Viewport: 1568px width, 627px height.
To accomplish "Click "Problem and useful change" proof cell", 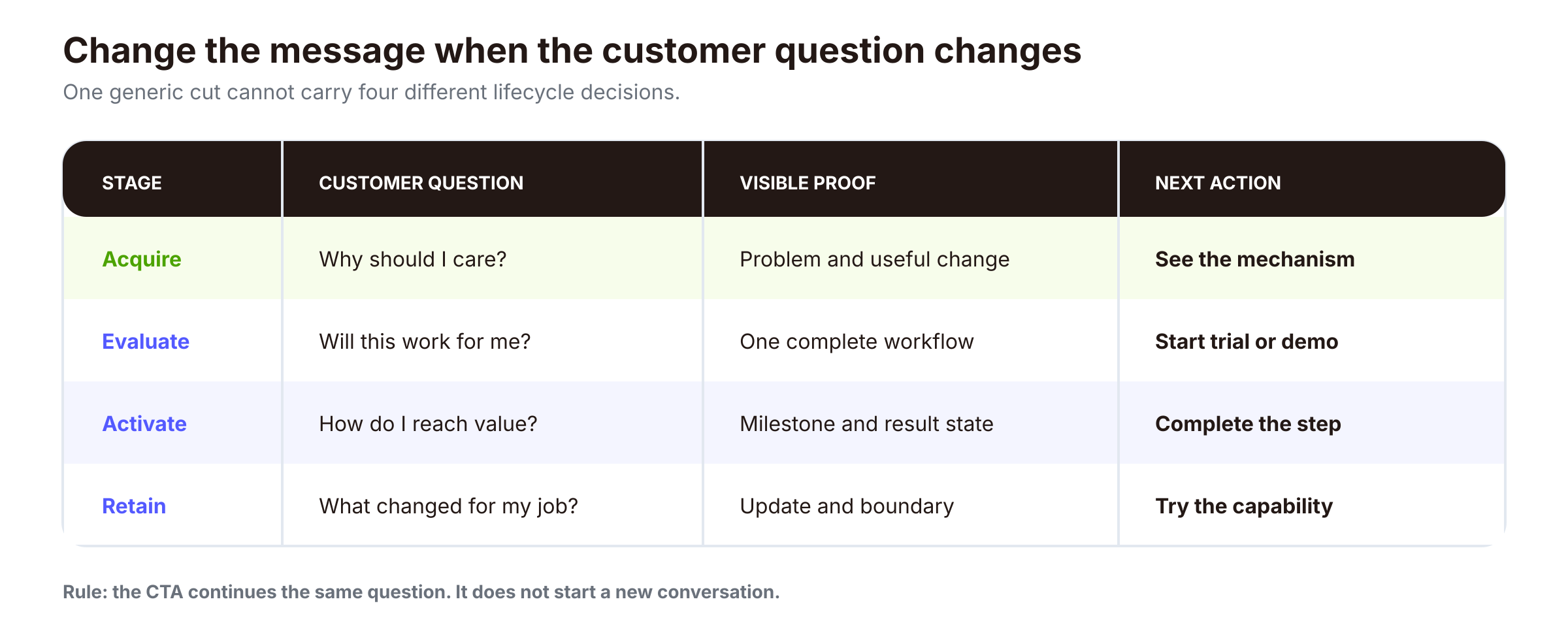I will (875, 259).
